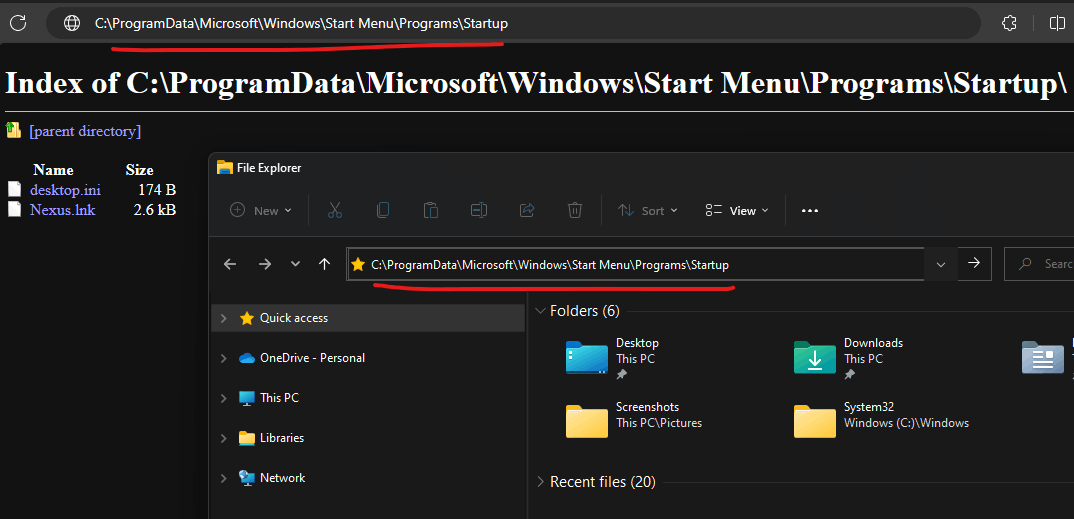Sort listing by the Size column header
The height and width of the screenshot is (519, 1074).
[140, 170]
